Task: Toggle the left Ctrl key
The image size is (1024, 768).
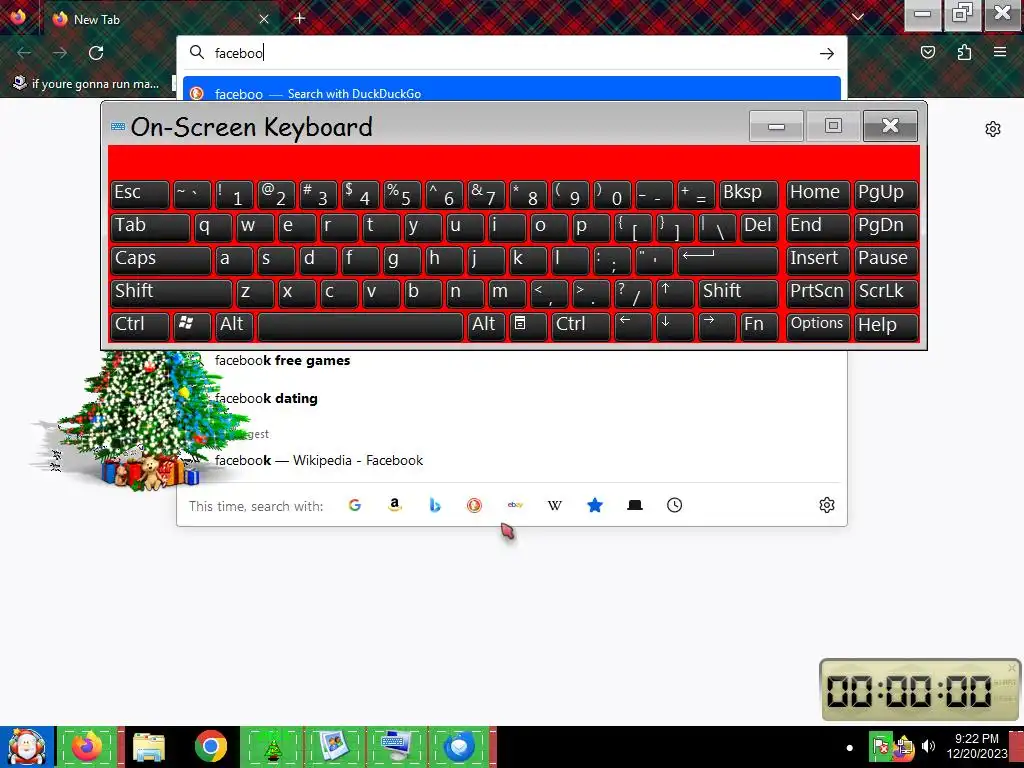Action: point(140,327)
